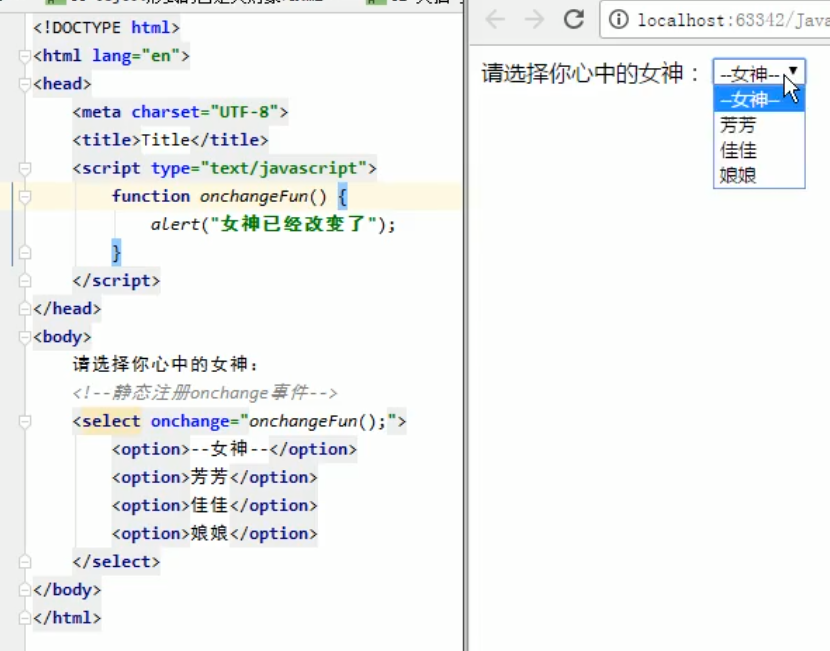This screenshot has width=830, height=651.
Task: Click the 静态注册onchange事件 comment line
Action: pyautogui.click(x=205, y=393)
